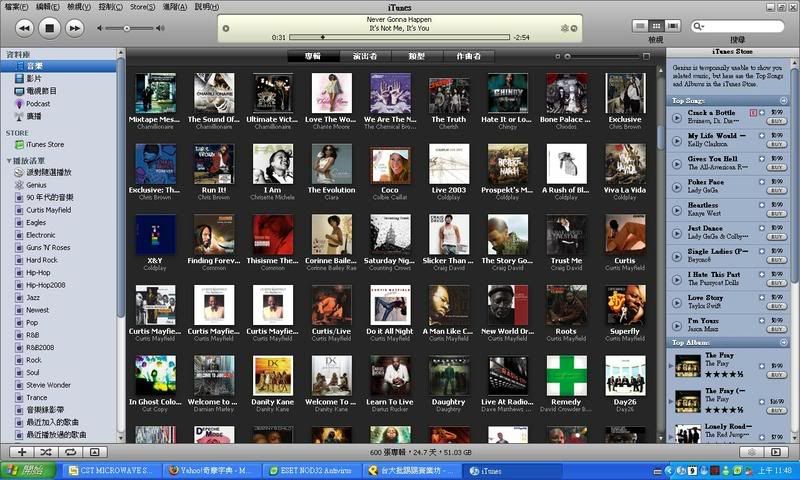Viewport: 800px width, 480px height.
Task: Toggle the artwork viewer button at bottom left
Action: click(95, 453)
